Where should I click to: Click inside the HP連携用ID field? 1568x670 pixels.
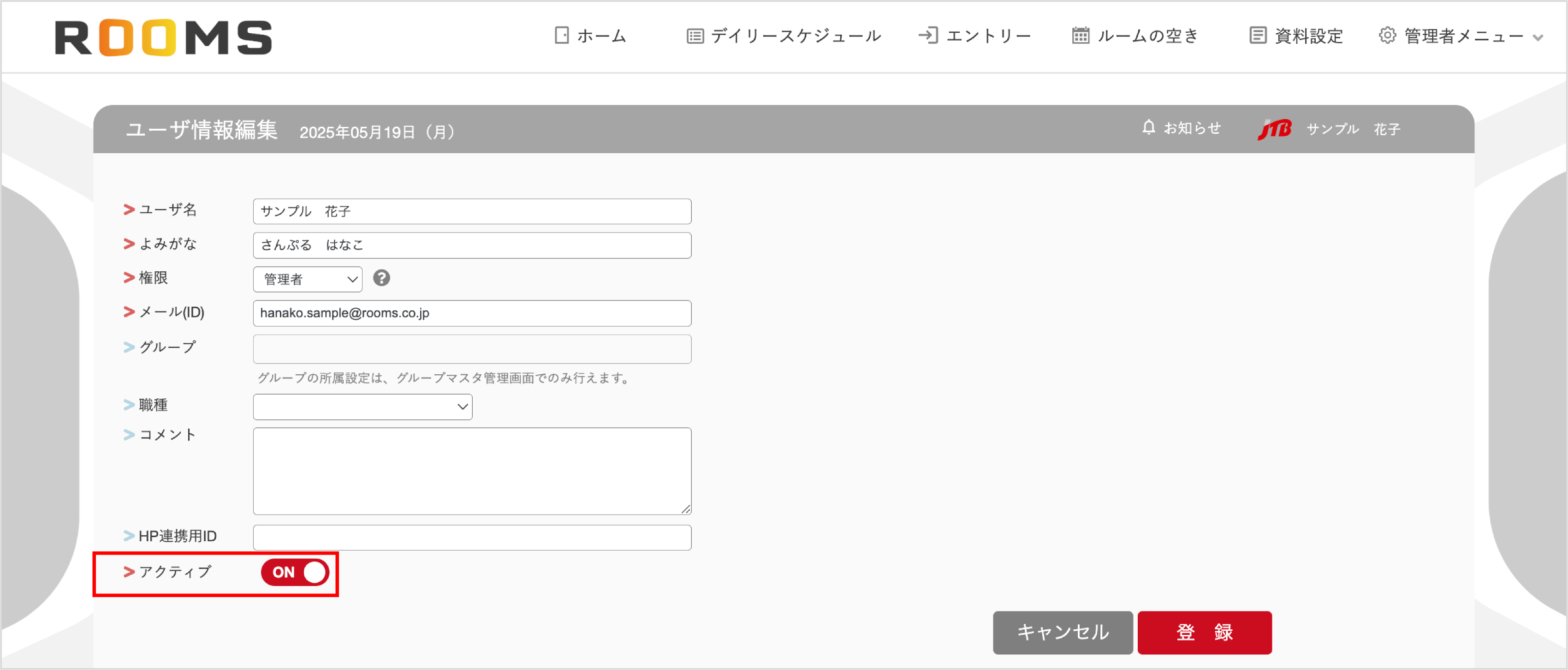(x=472, y=537)
